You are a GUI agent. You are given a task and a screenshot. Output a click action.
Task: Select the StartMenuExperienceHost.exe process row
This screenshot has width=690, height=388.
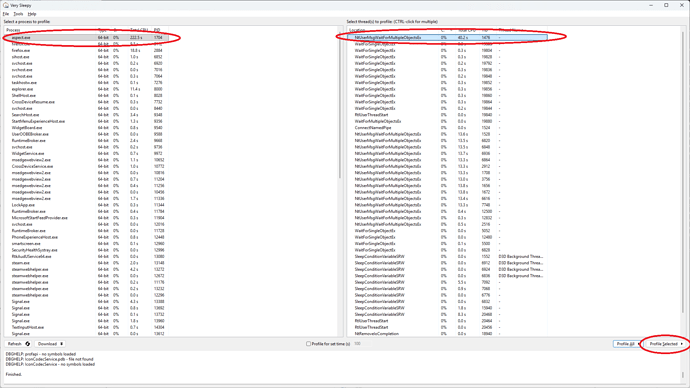click(87, 121)
